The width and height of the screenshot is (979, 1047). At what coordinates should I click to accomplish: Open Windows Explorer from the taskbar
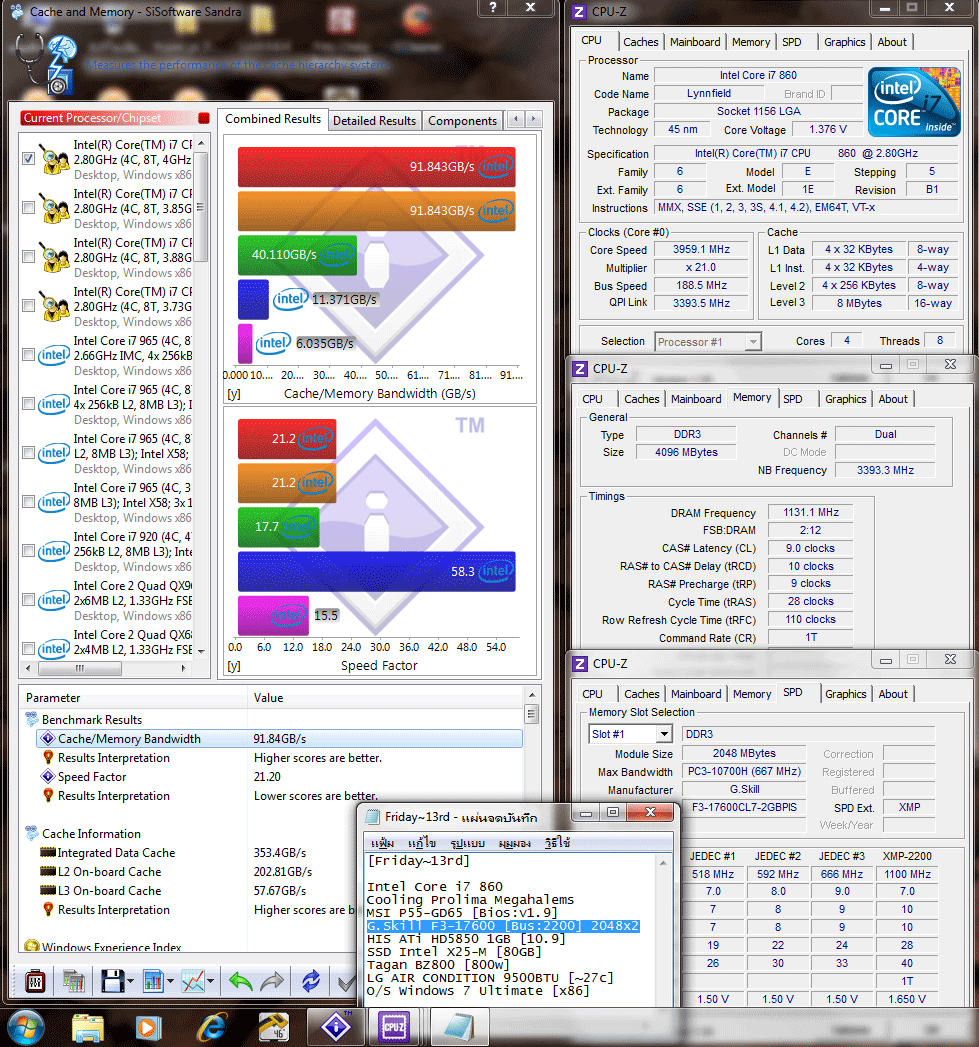pos(87,1028)
